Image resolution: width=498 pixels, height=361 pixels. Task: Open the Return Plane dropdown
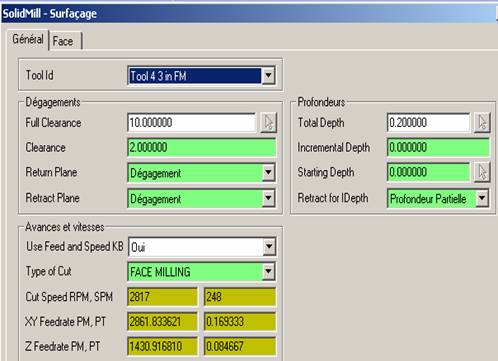[268, 173]
